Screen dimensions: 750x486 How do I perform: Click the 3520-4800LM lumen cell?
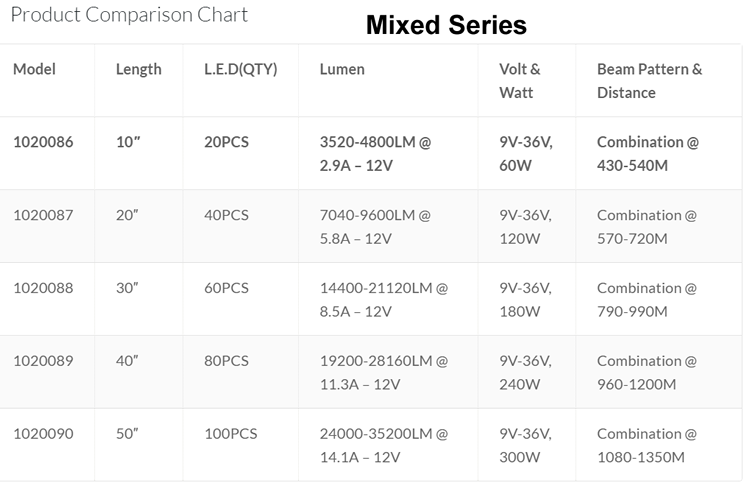pos(375,154)
